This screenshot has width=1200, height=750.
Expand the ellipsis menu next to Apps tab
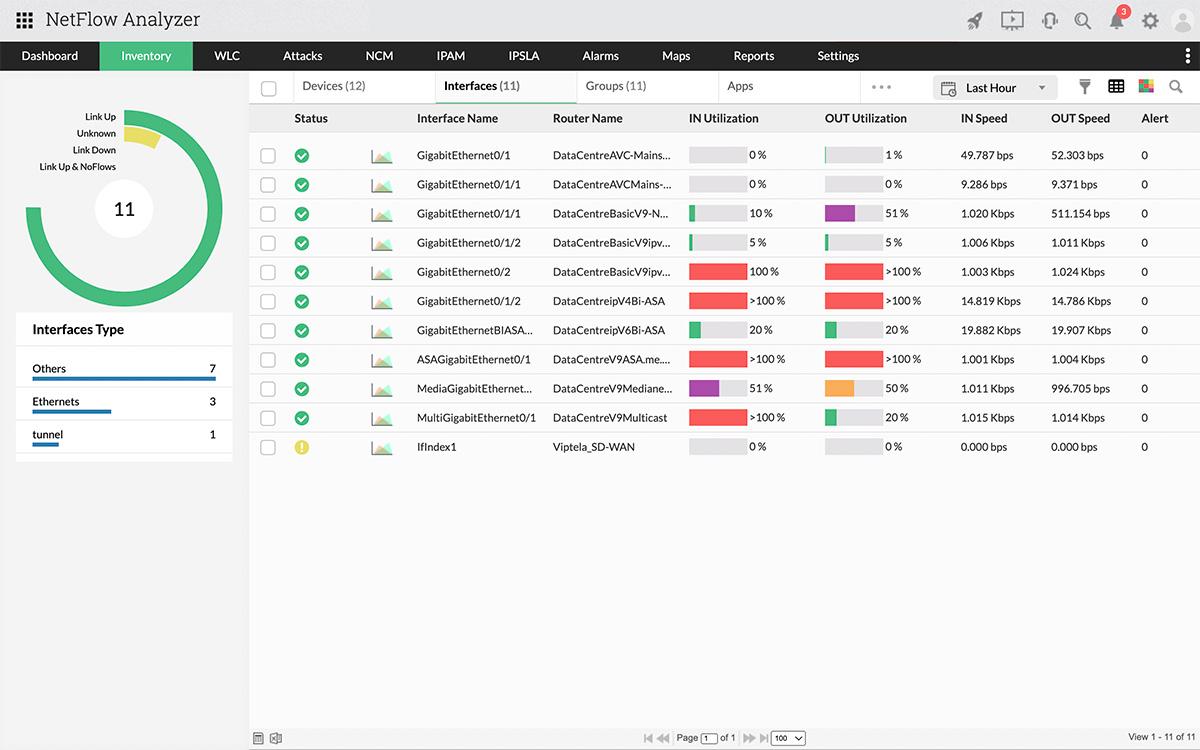tap(881, 87)
